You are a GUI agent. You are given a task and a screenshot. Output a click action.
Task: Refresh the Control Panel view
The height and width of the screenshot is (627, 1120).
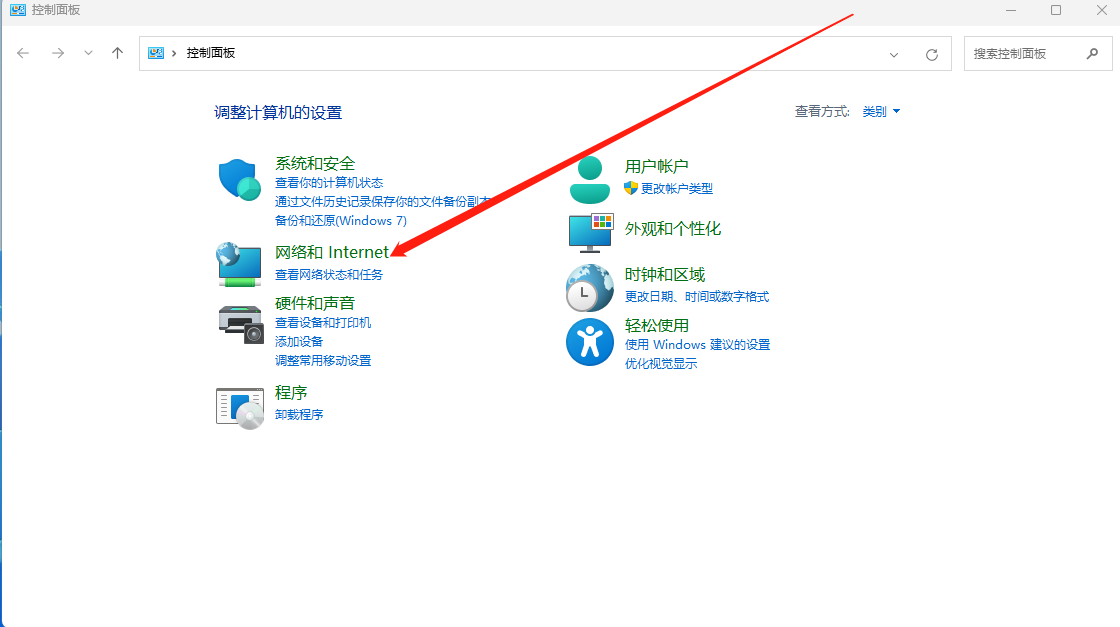[931, 54]
